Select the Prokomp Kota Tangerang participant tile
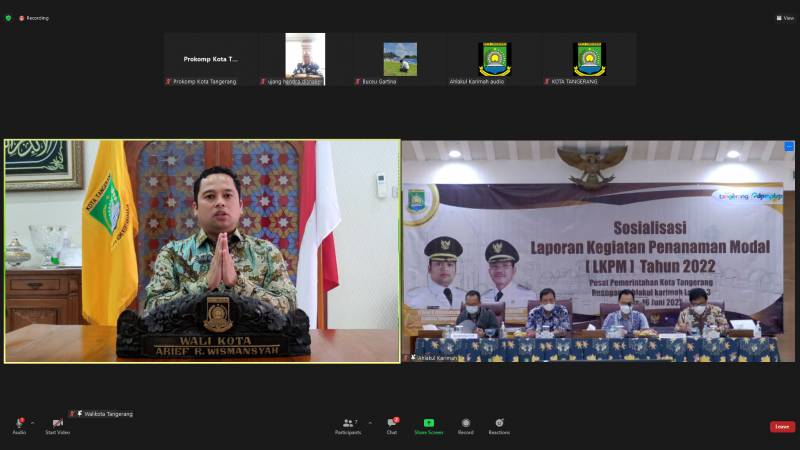The image size is (800, 450). (x=211, y=59)
